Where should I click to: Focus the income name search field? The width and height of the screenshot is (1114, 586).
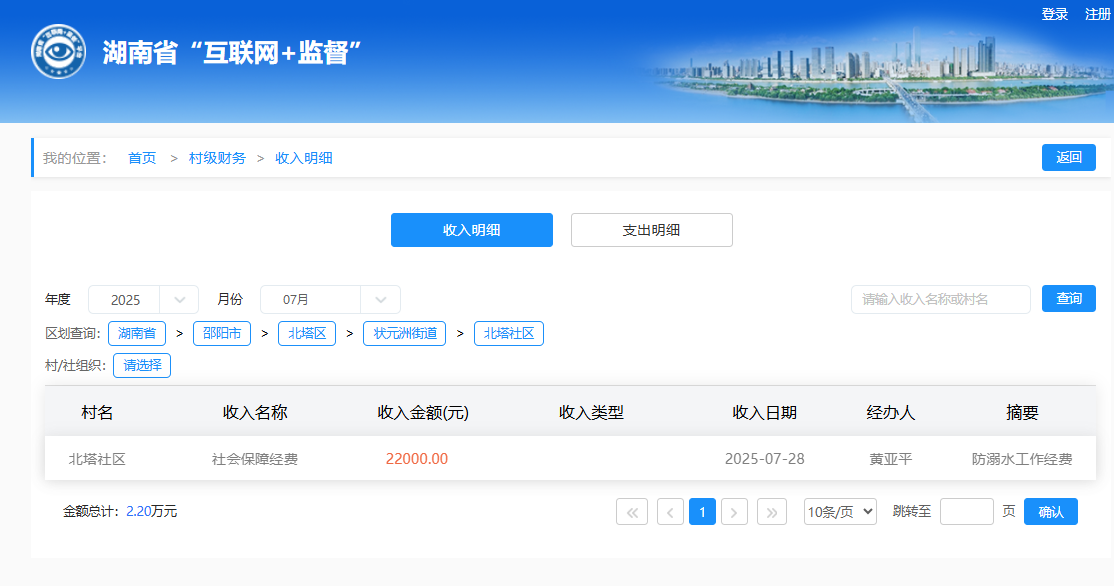coord(940,300)
